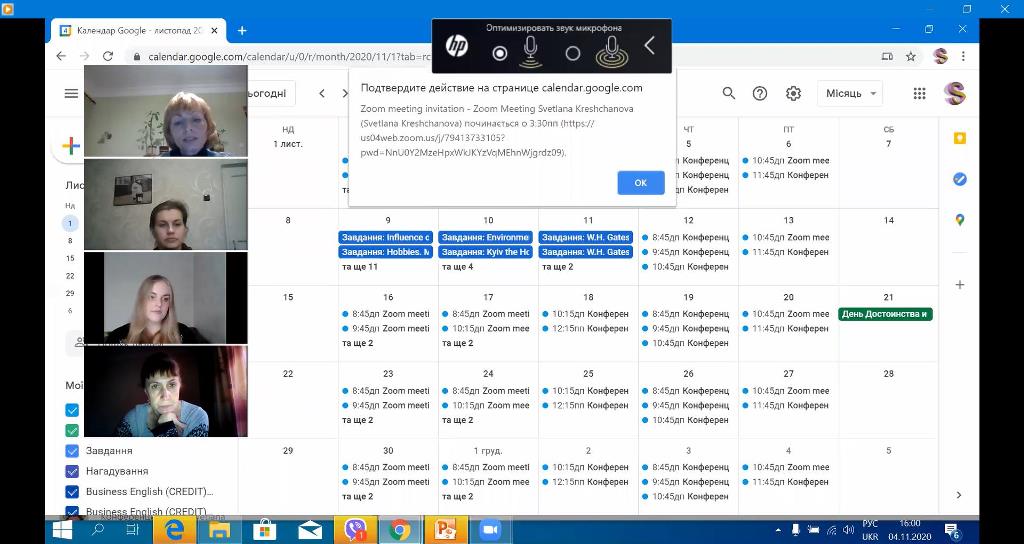Select day 28 in month grid

point(888,374)
